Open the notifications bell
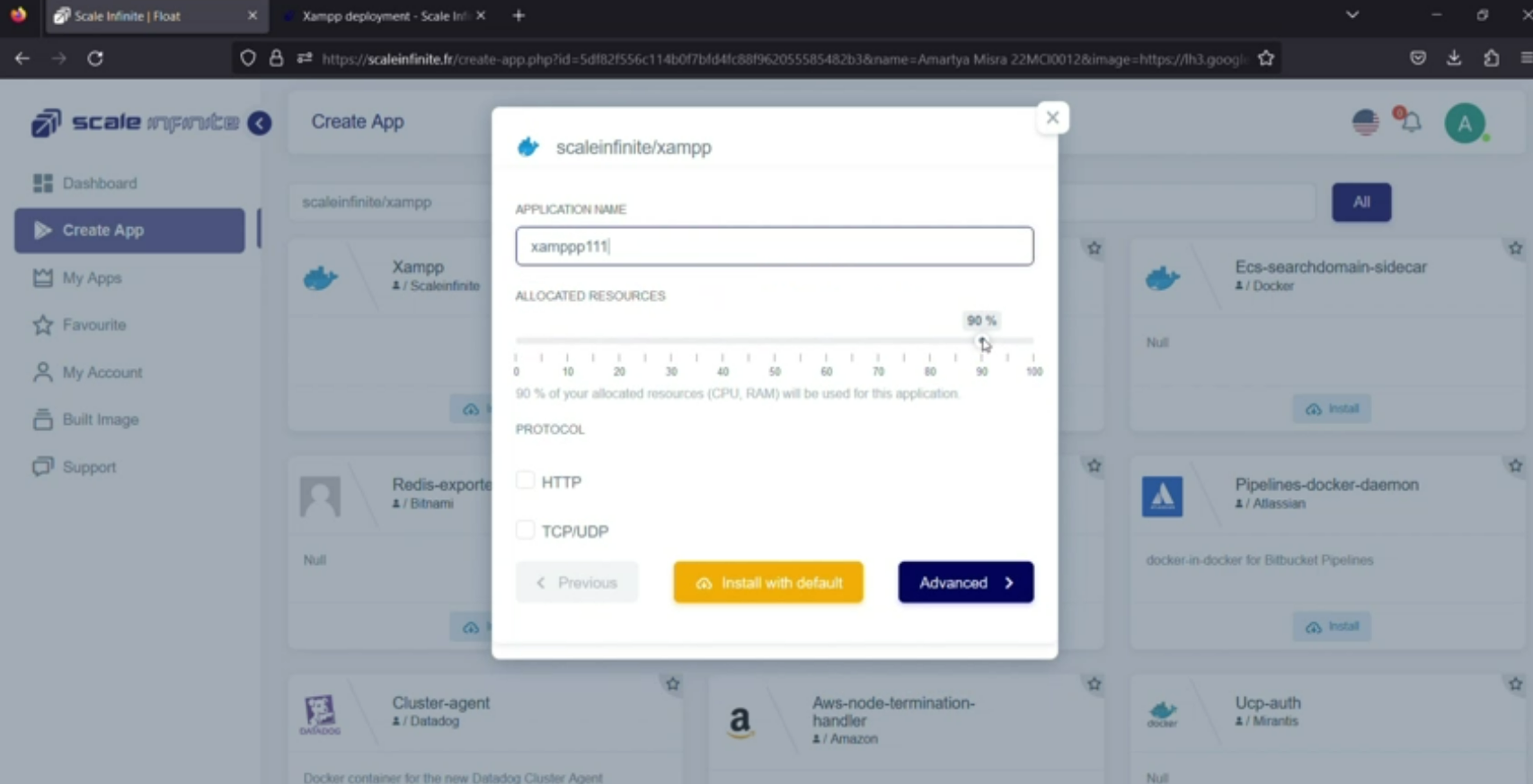This screenshot has height=784, width=1533. pos(1412,122)
